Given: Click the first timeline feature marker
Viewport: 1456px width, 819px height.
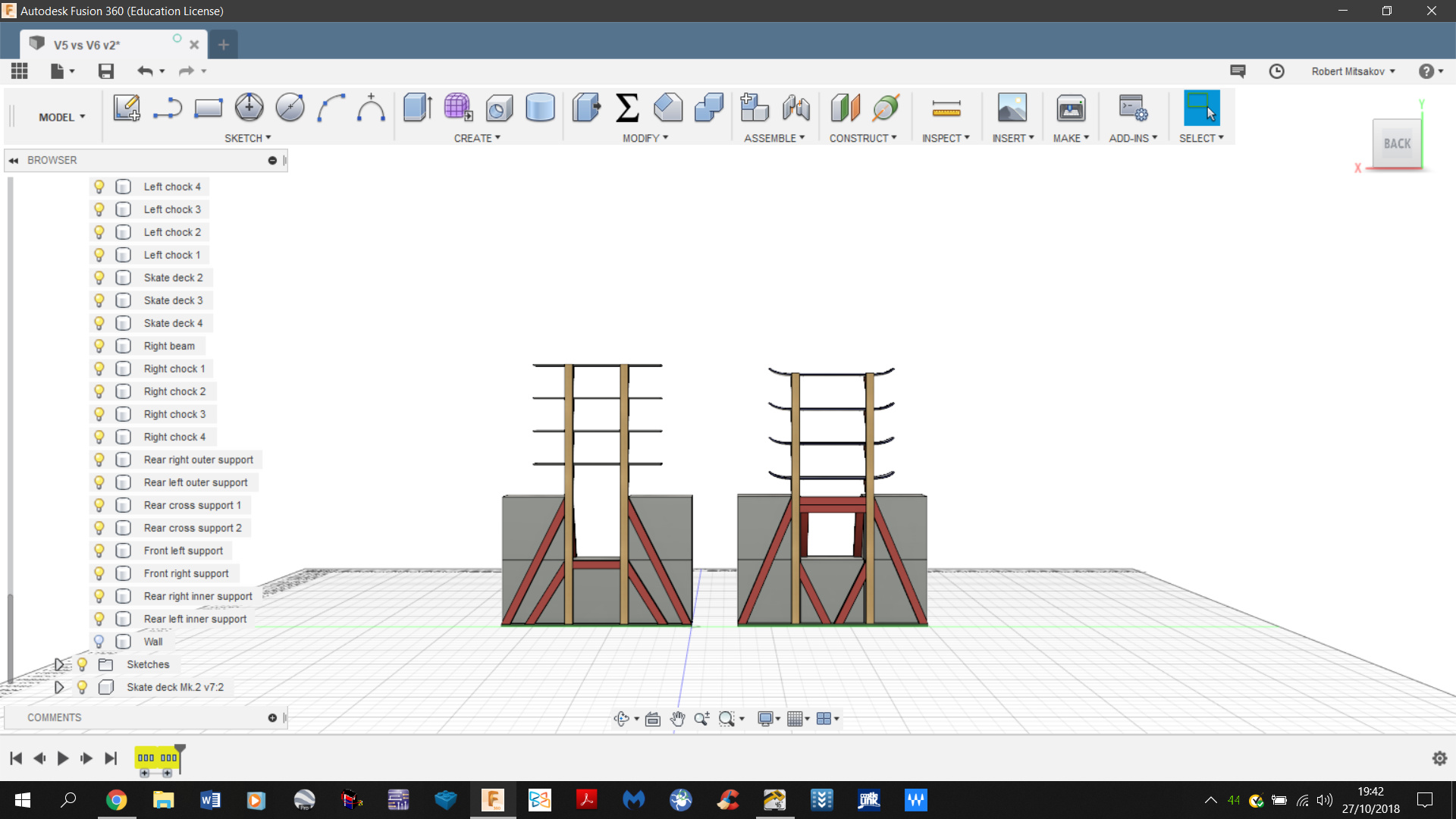Looking at the screenshot, I should click(x=146, y=758).
